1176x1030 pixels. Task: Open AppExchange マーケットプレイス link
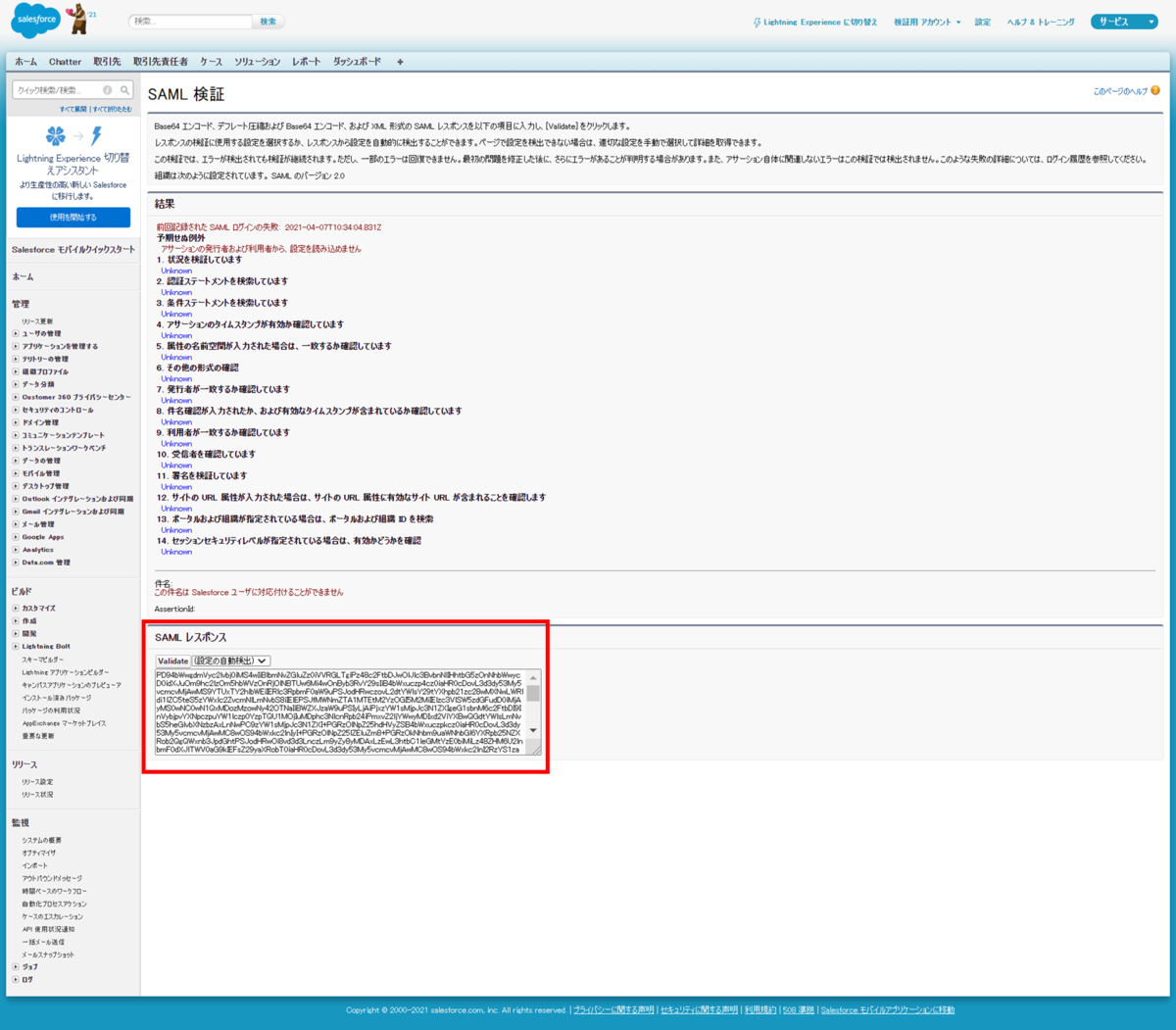(x=64, y=723)
